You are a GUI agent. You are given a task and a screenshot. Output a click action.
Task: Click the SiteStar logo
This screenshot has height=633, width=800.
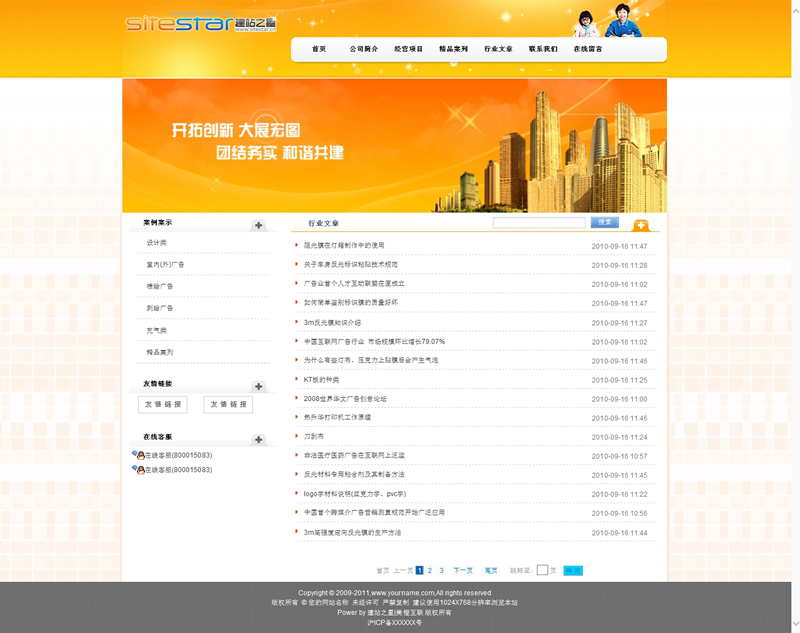(200, 23)
